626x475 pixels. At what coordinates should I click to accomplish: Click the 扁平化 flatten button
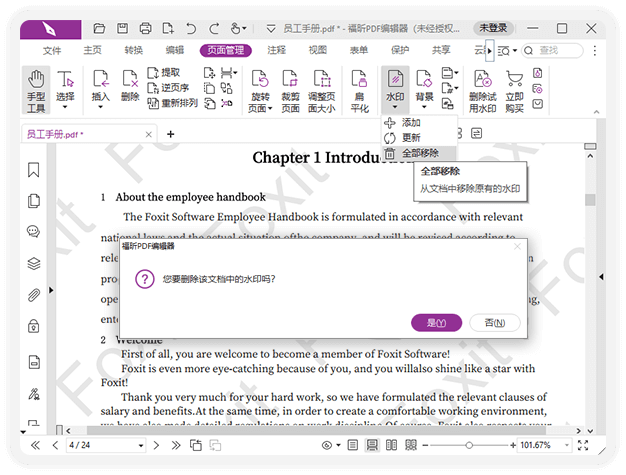359,91
